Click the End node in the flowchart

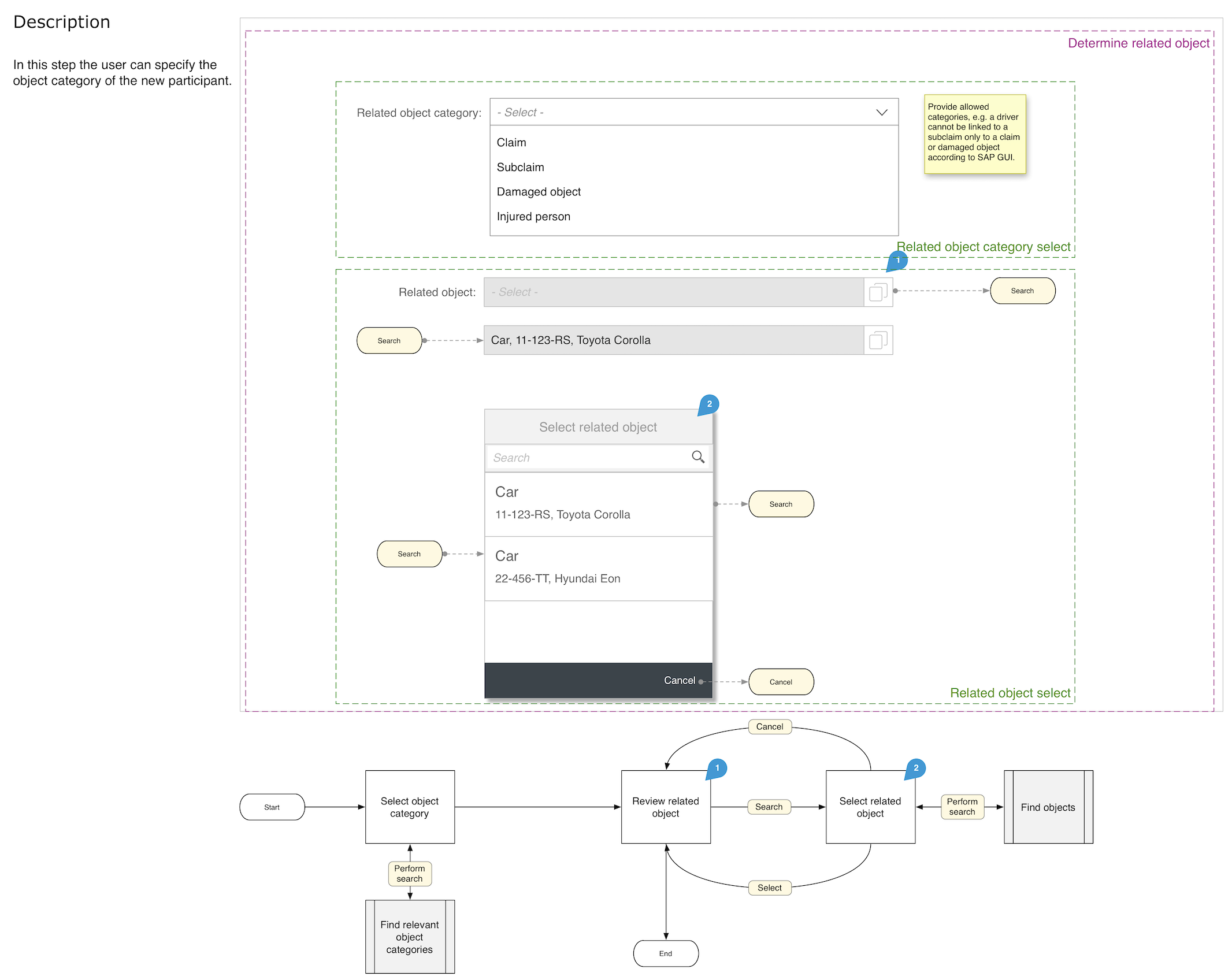pyautogui.click(x=666, y=953)
